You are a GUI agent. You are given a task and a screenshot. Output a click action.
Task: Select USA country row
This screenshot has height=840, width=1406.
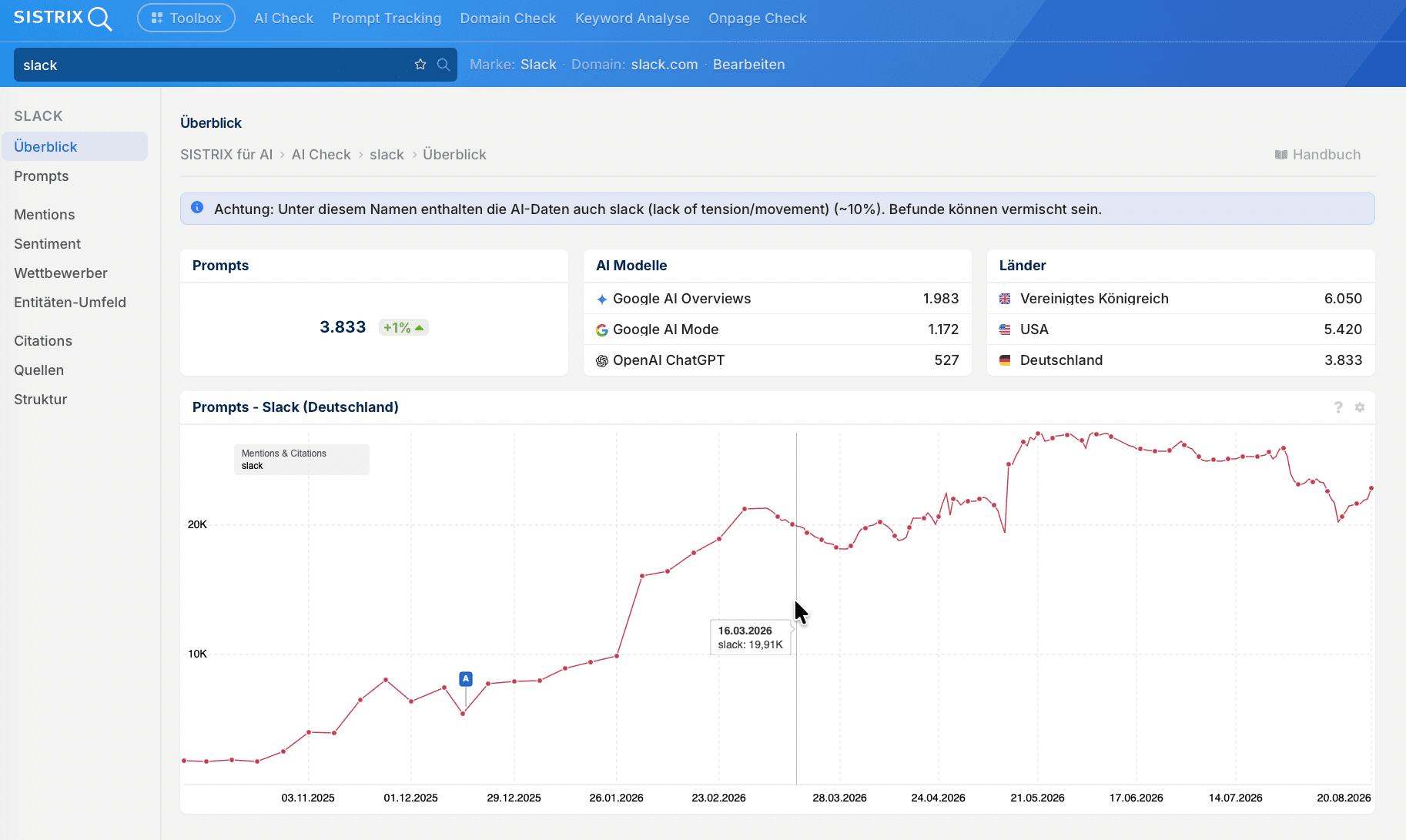[x=1181, y=330]
